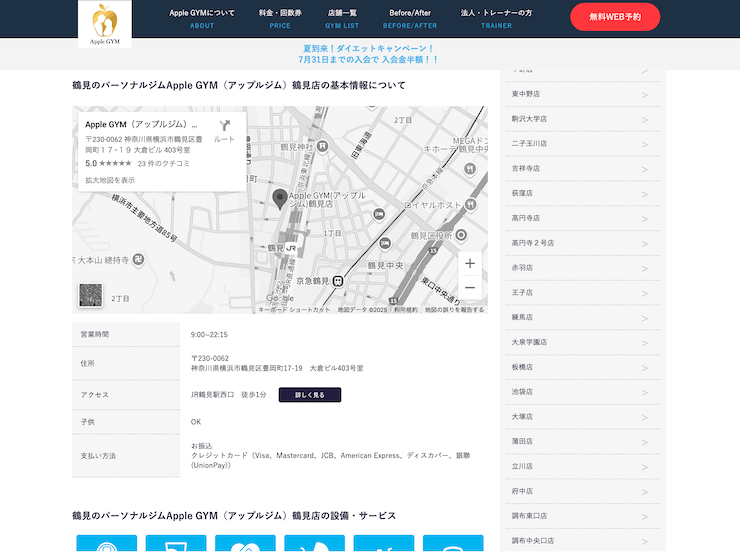Open 二子玉川店 in the sidebar

583,143
